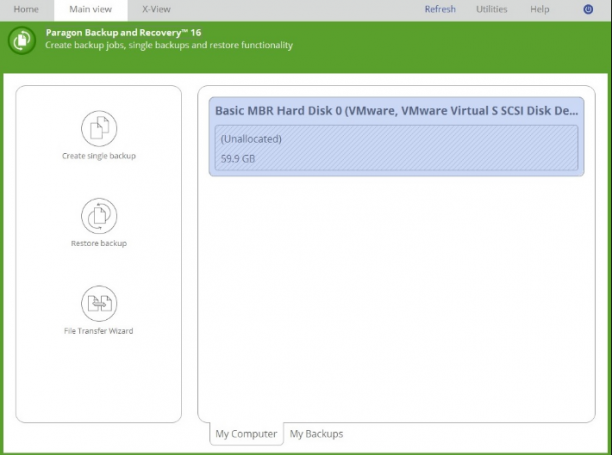The width and height of the screenshot is (612, 455).
Task: Click the File Transfer Wizard label
Action: click(99, 331)
